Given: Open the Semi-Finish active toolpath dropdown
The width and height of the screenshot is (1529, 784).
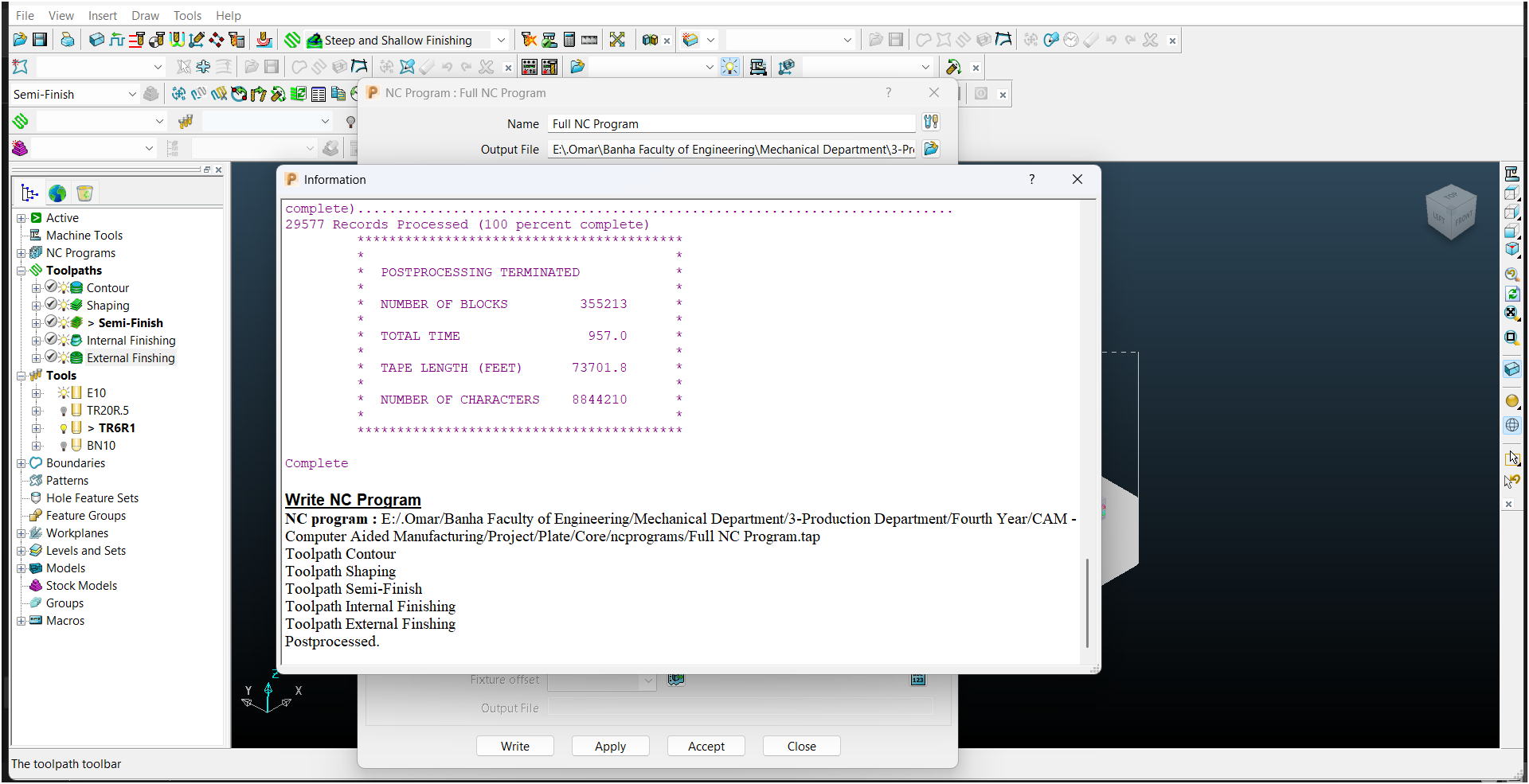Looking at the screenshot, I should pos(132,94).
